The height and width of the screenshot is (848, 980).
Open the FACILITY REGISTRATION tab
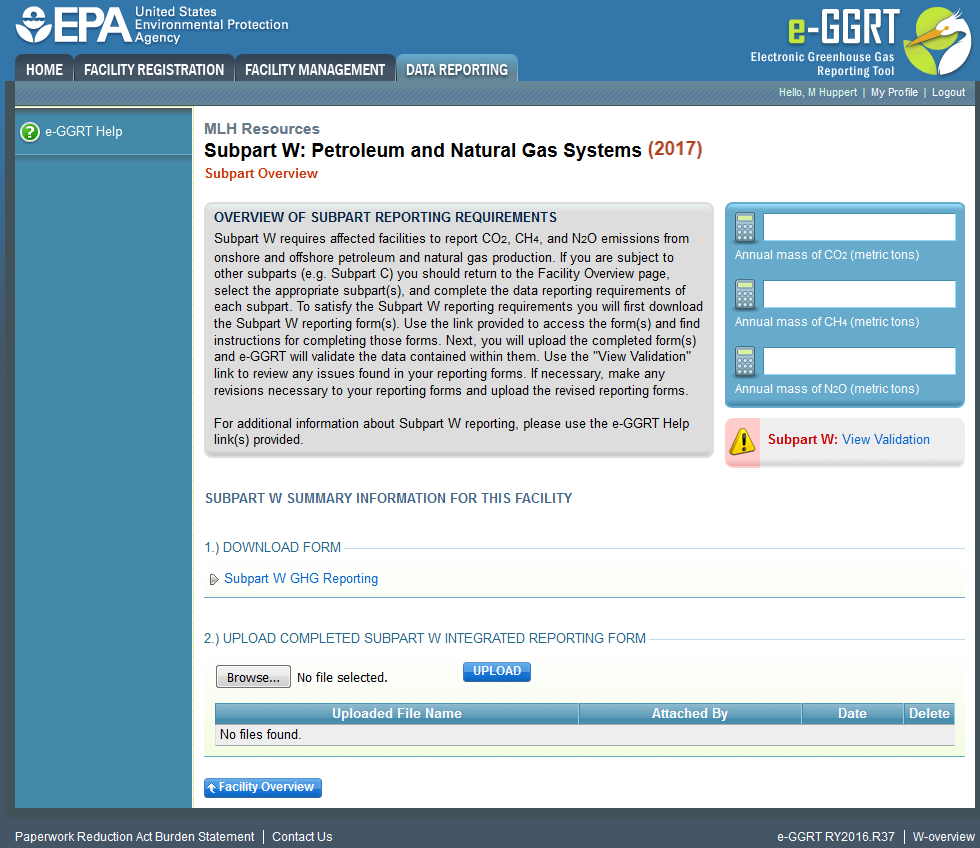[x=154, y=69]
